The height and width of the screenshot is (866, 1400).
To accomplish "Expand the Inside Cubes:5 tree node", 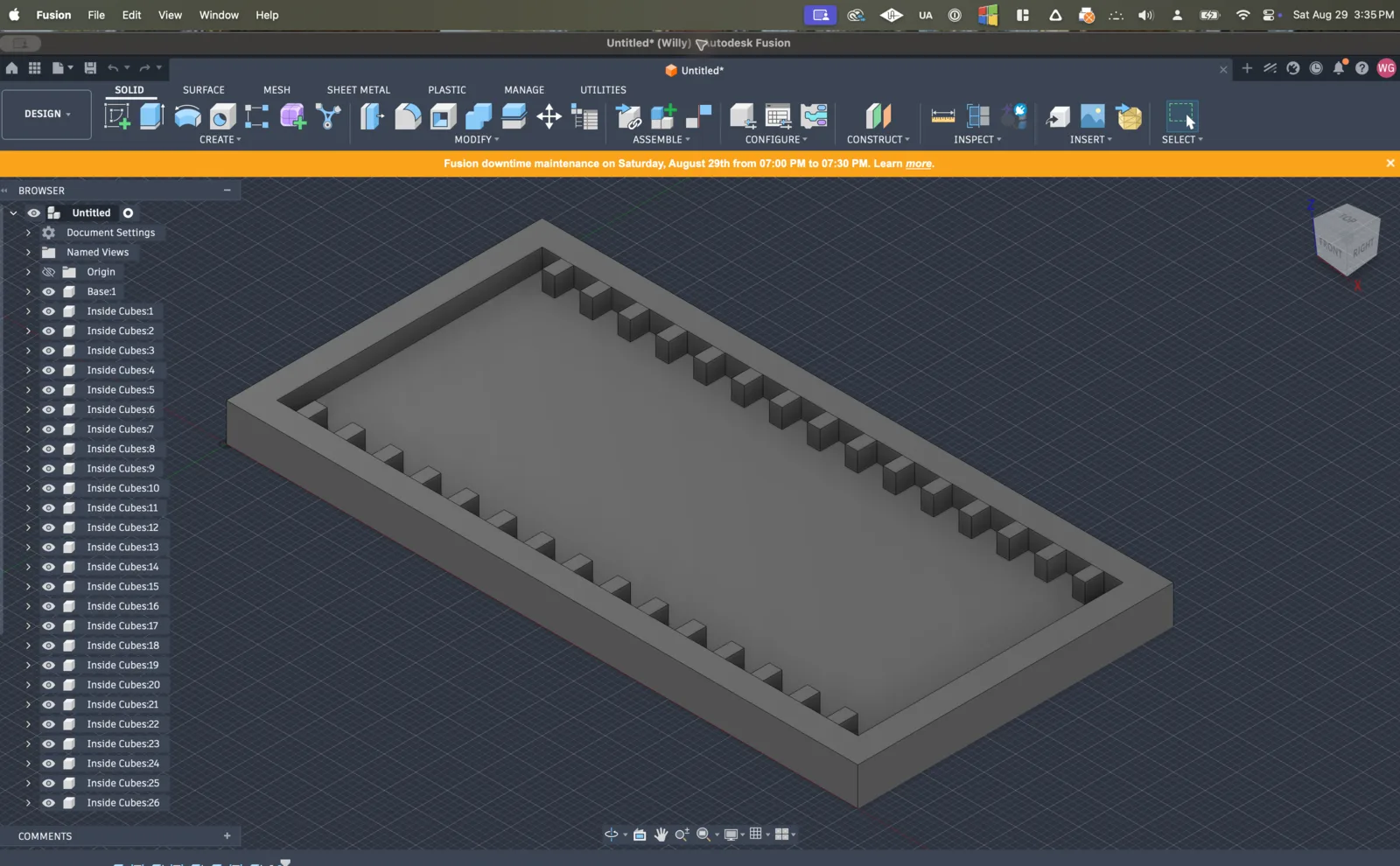I will click(x=28, y=390).
